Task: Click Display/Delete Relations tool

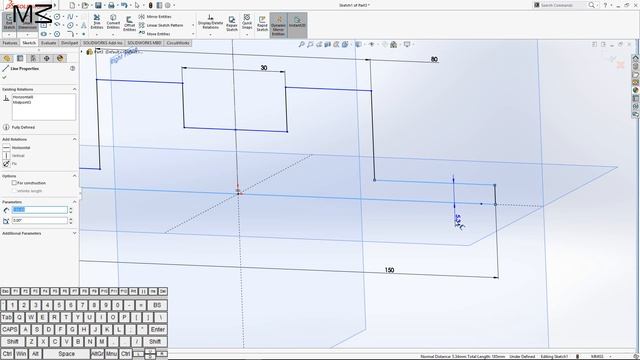Action: pos(210,22)
